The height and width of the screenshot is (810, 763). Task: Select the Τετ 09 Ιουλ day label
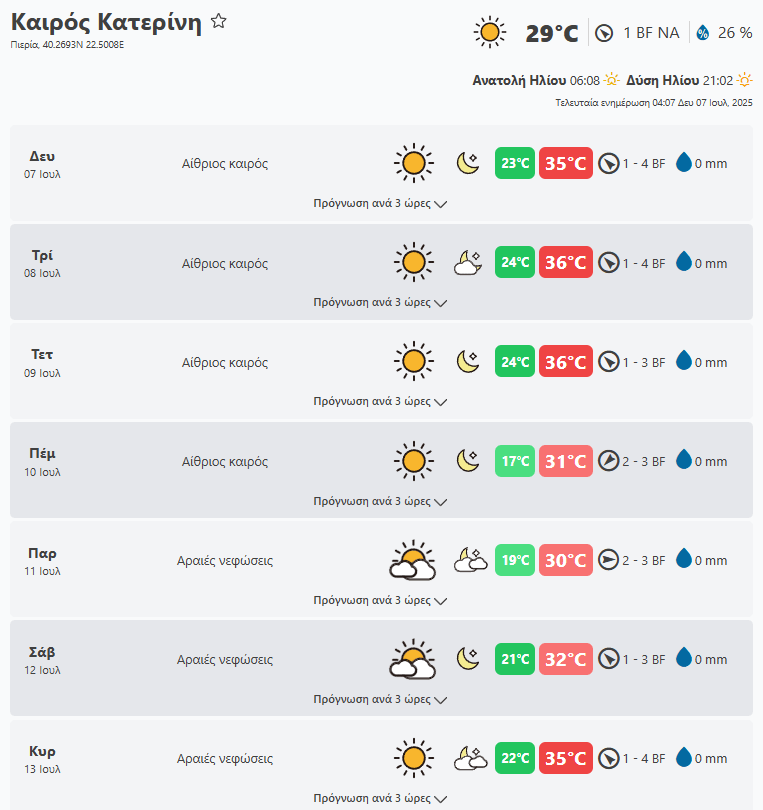tap(42, 362)
